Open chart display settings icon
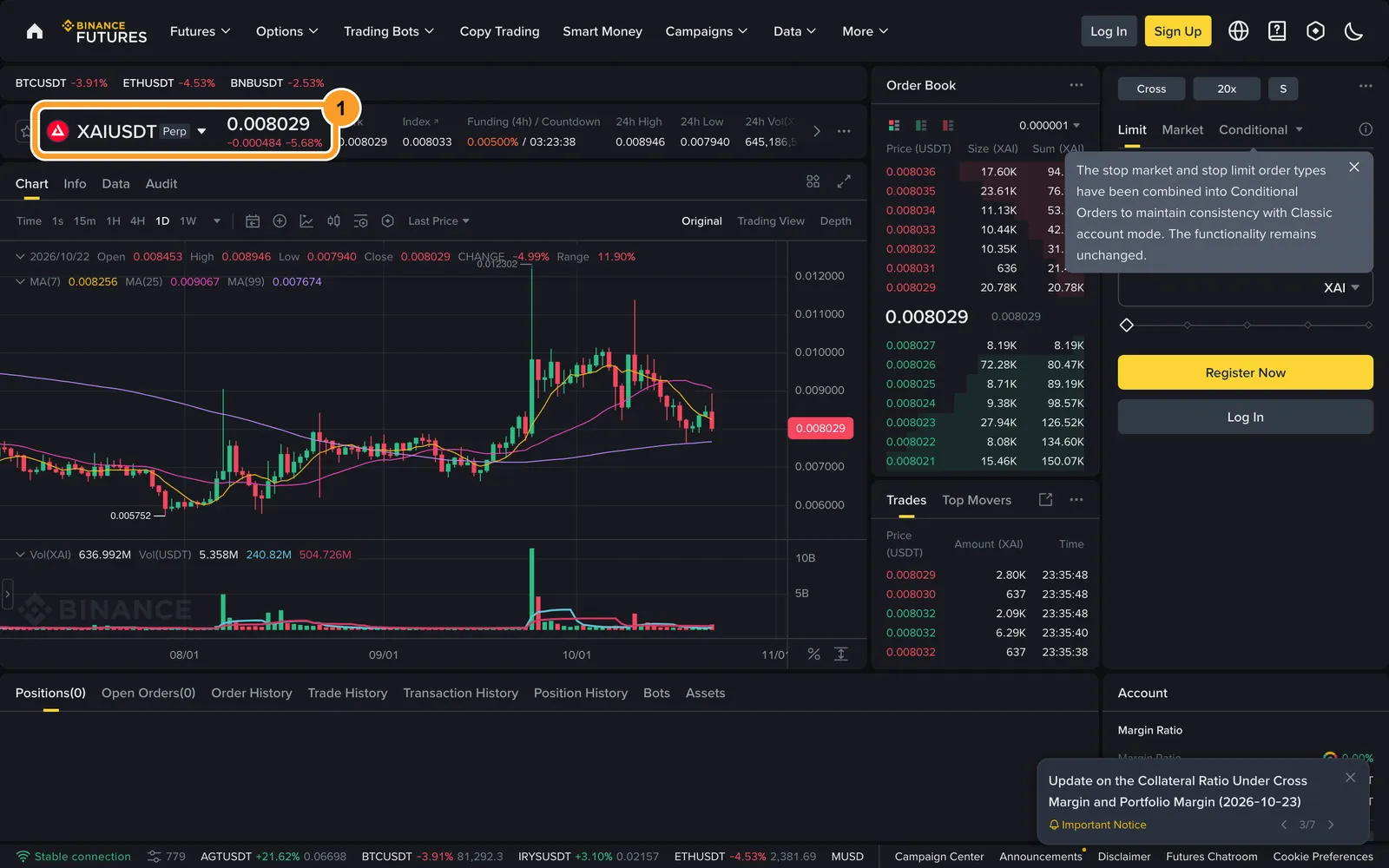 pos(361,221)
